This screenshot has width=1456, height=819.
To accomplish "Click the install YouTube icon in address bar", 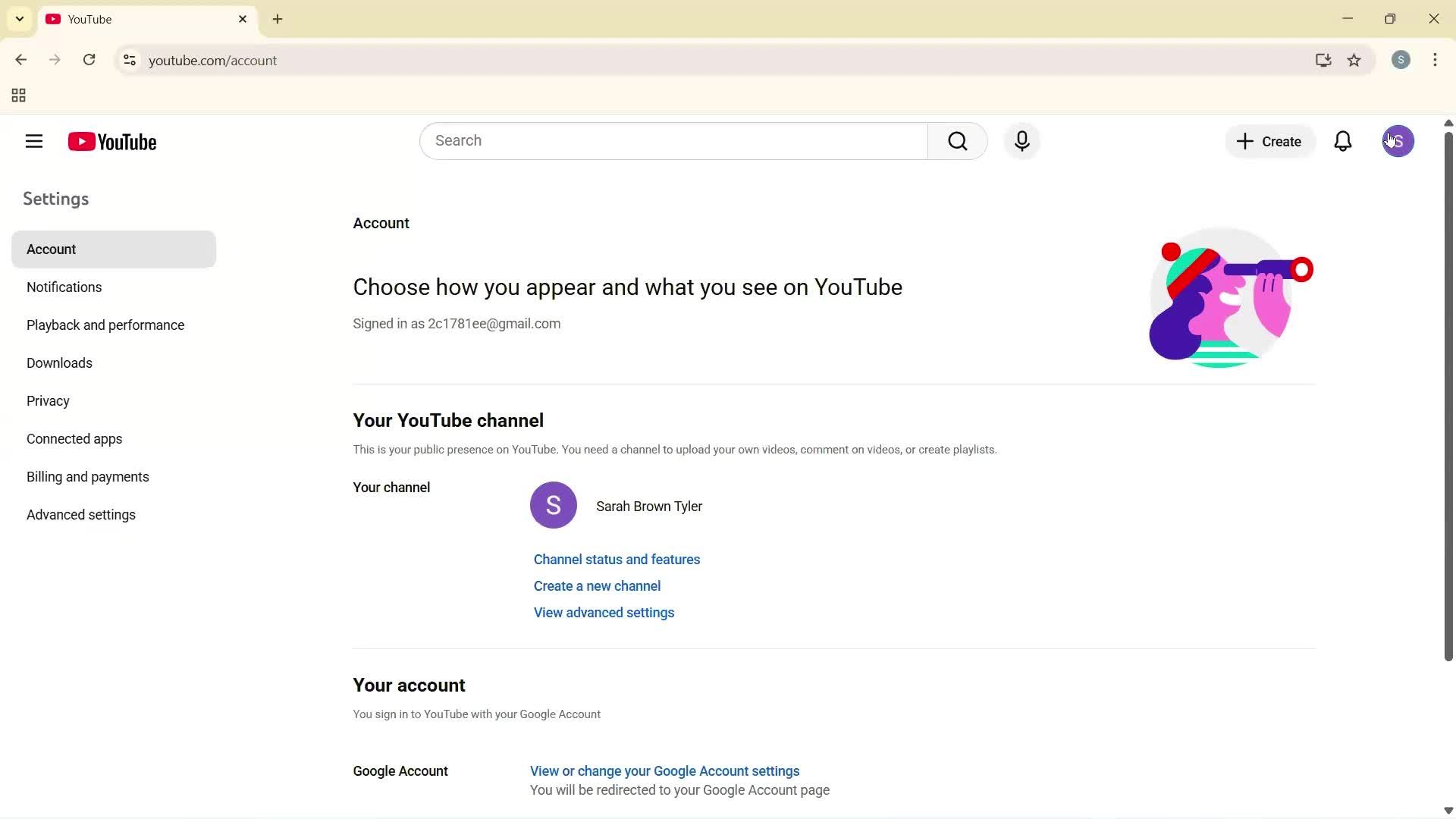I will (x=1323, y=61).
